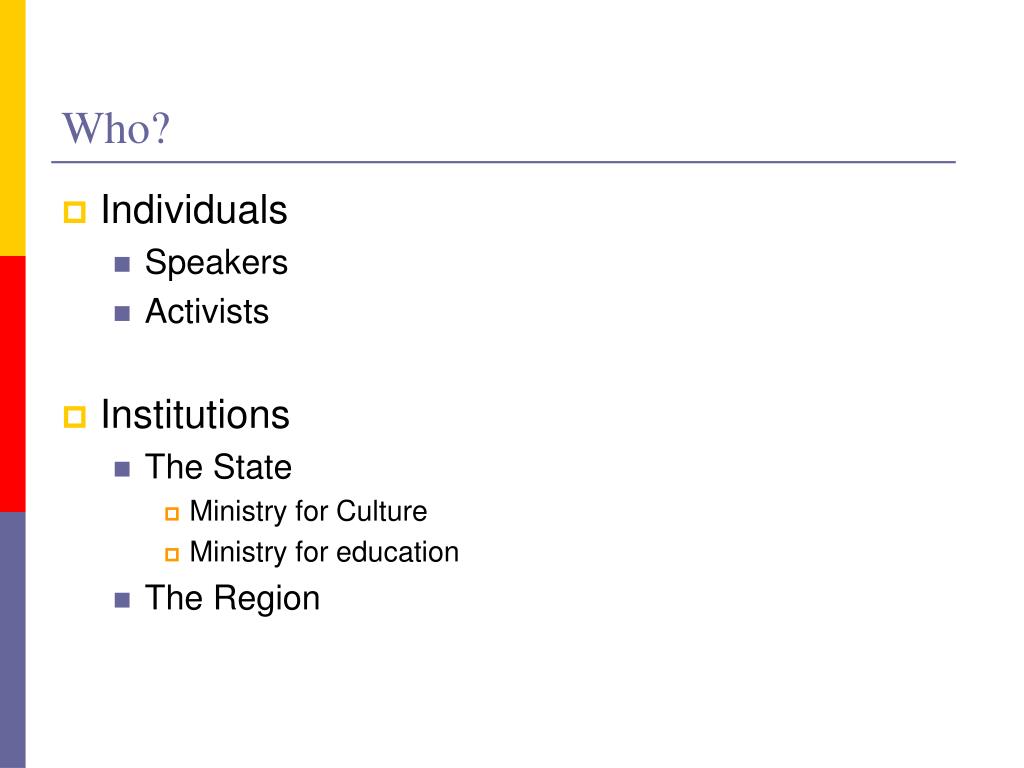Click 'The State' list item text
This screenshot has height=768, width=1024.
(218, 467)
